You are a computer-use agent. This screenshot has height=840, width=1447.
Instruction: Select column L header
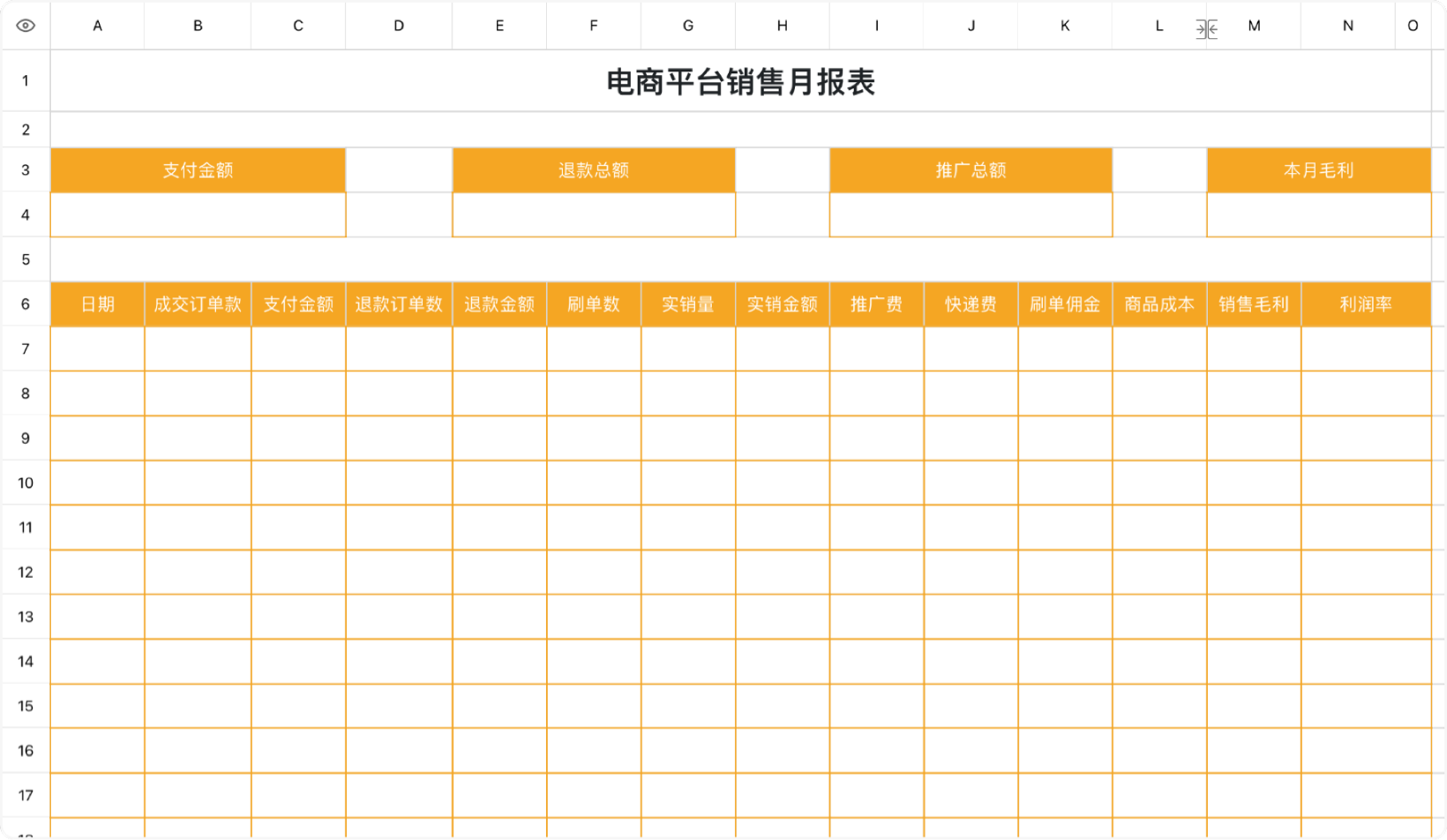(x=1159, y=26)
